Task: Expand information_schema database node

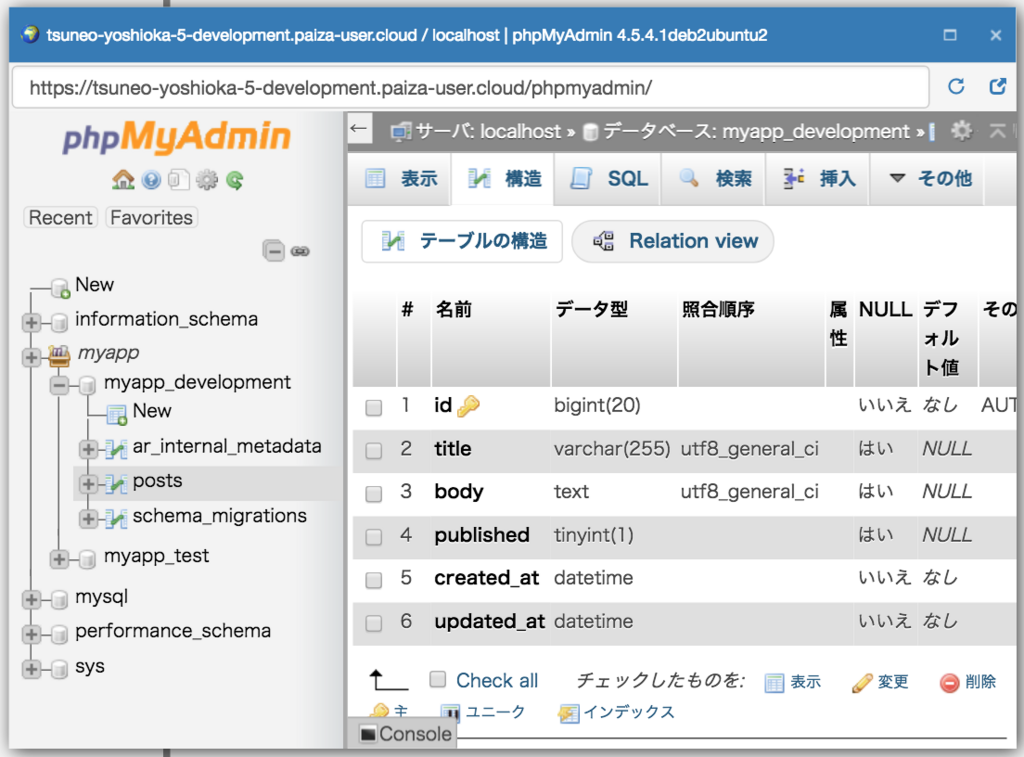Action: coord(31,322)
